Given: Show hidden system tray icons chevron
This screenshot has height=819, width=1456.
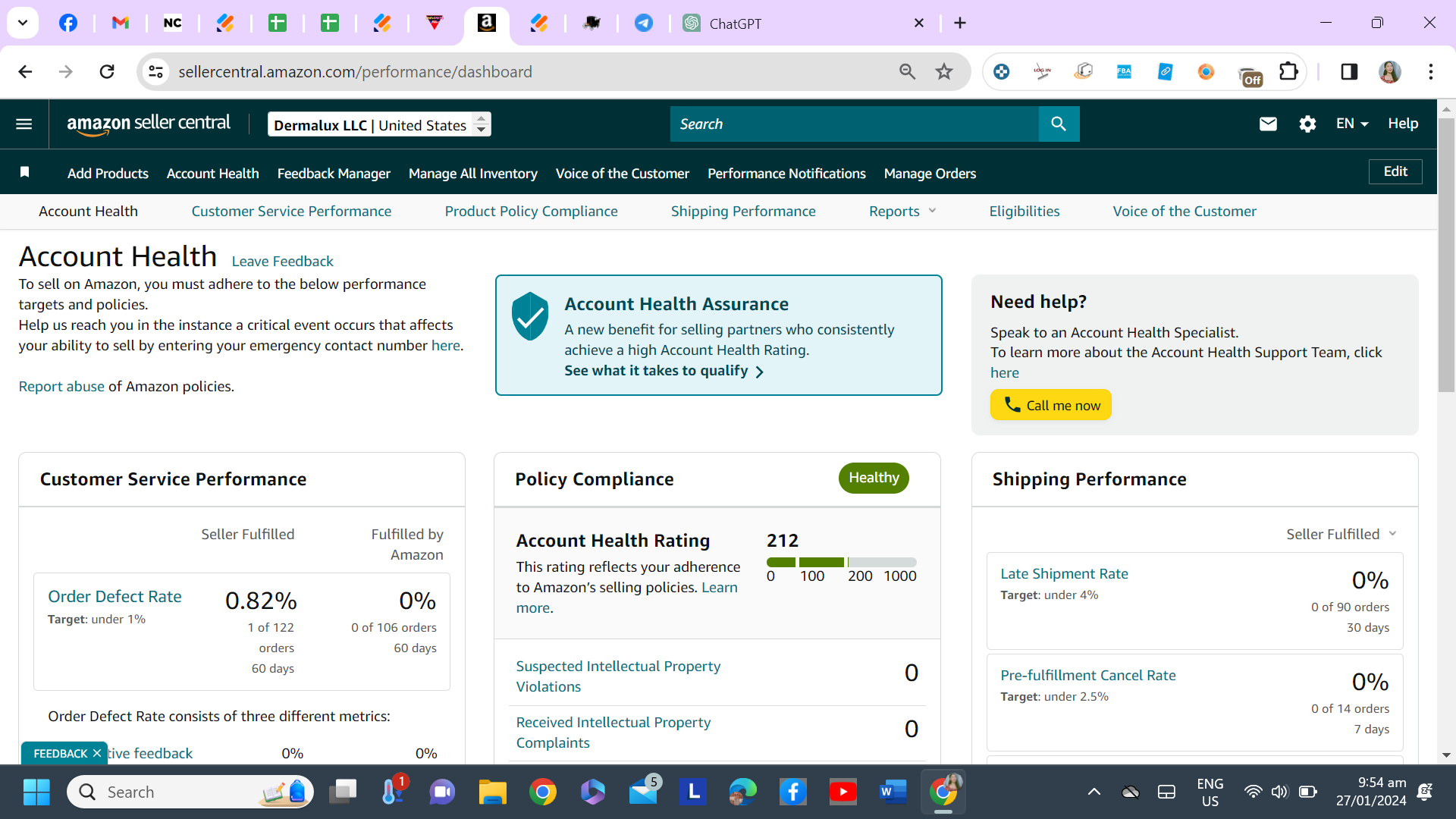Looking at the screenshot, I should 1094,792.
